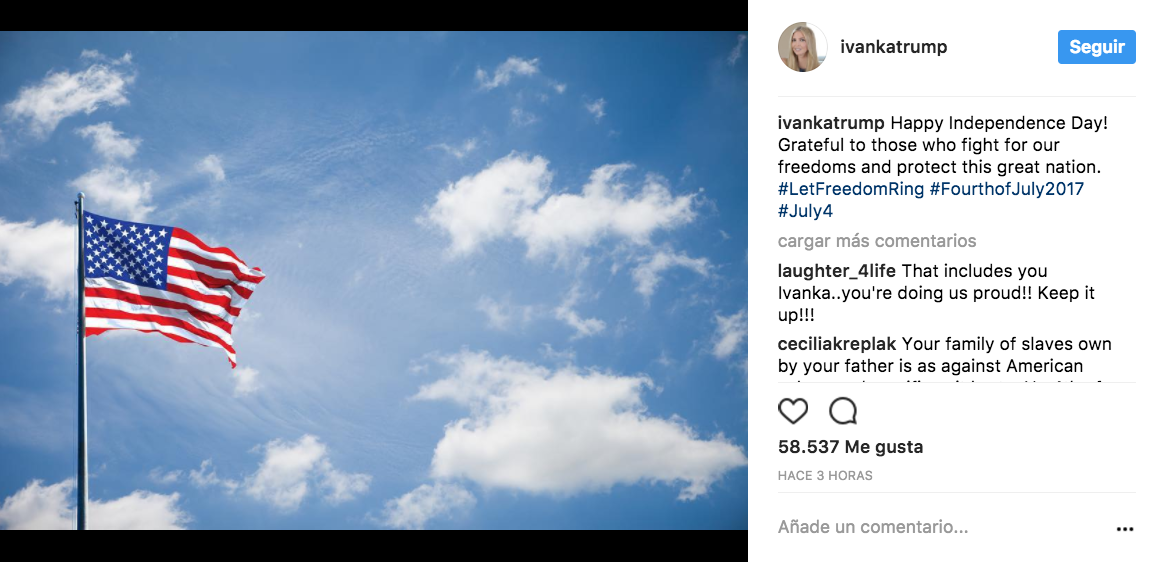Select the post caption text
This screenshot has height=562, width=1166.
click(931, 167)
